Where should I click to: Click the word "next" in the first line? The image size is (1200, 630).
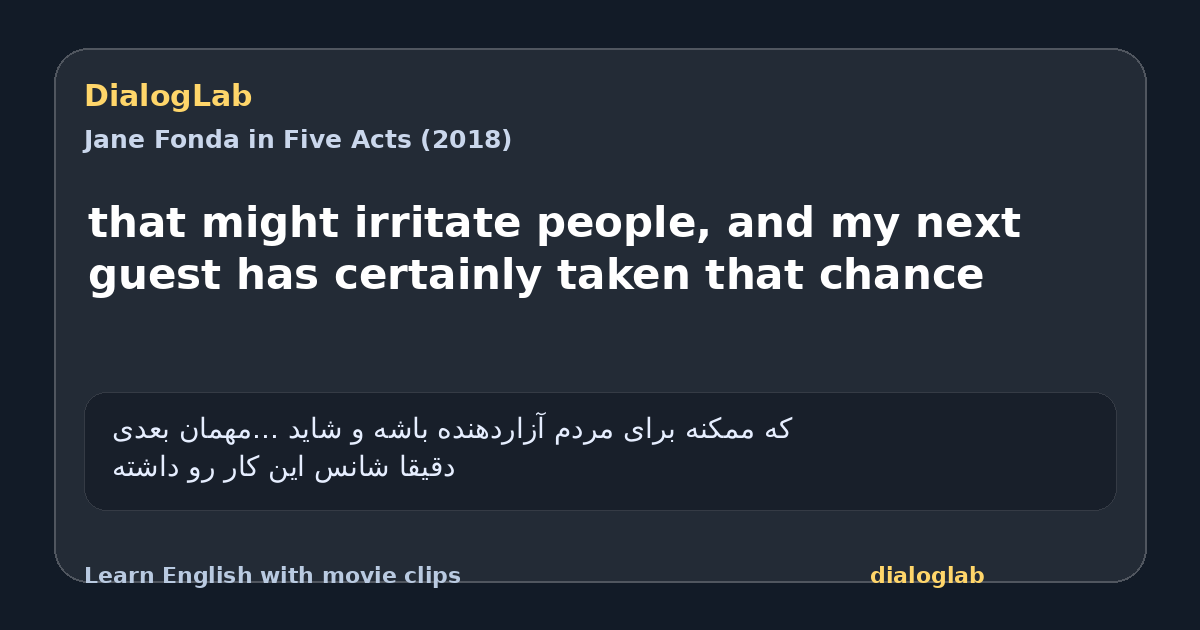pyautogui.click(x=972, y=224)
